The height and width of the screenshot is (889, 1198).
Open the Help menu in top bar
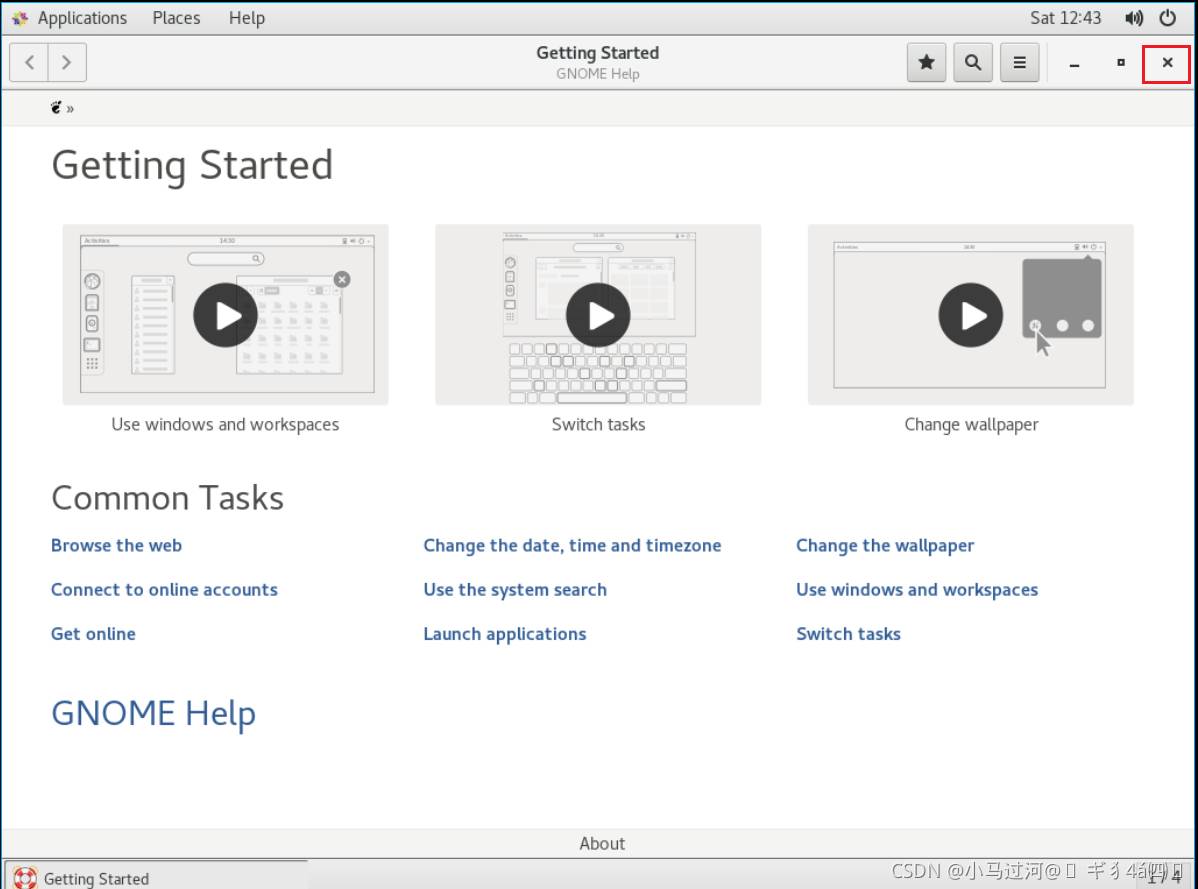(246, 18)
